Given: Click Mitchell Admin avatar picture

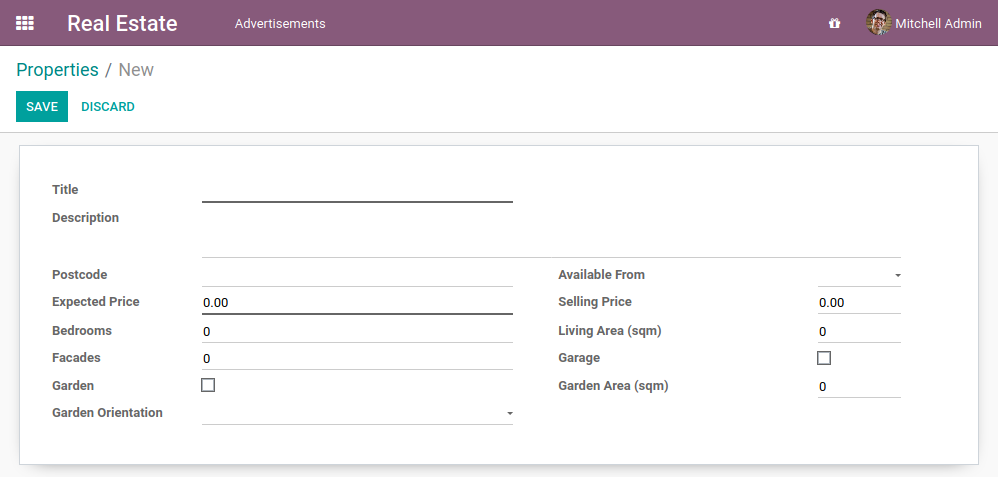Looking at the screenshot, I should (878, 23).
